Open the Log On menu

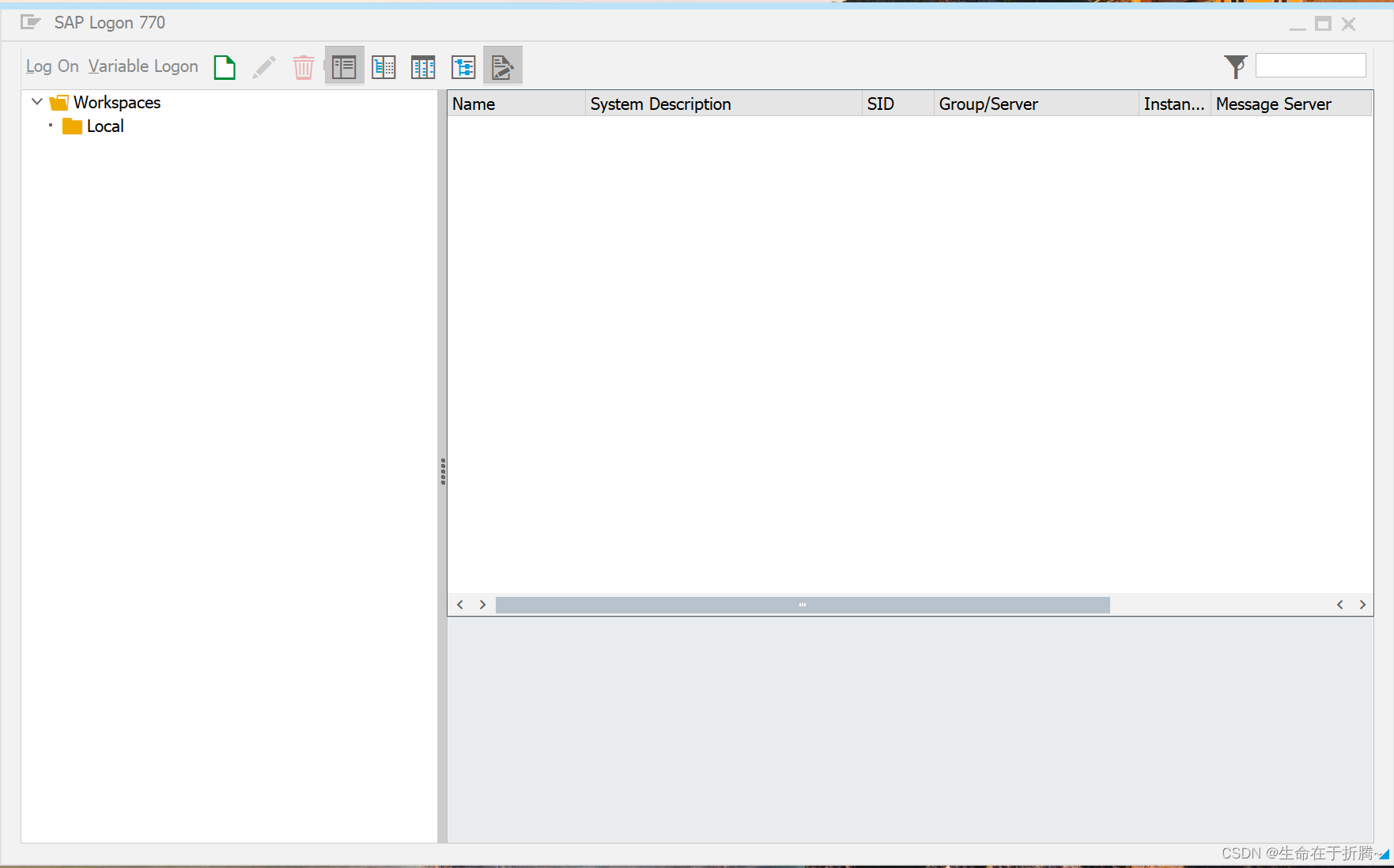tap(51, 66)
